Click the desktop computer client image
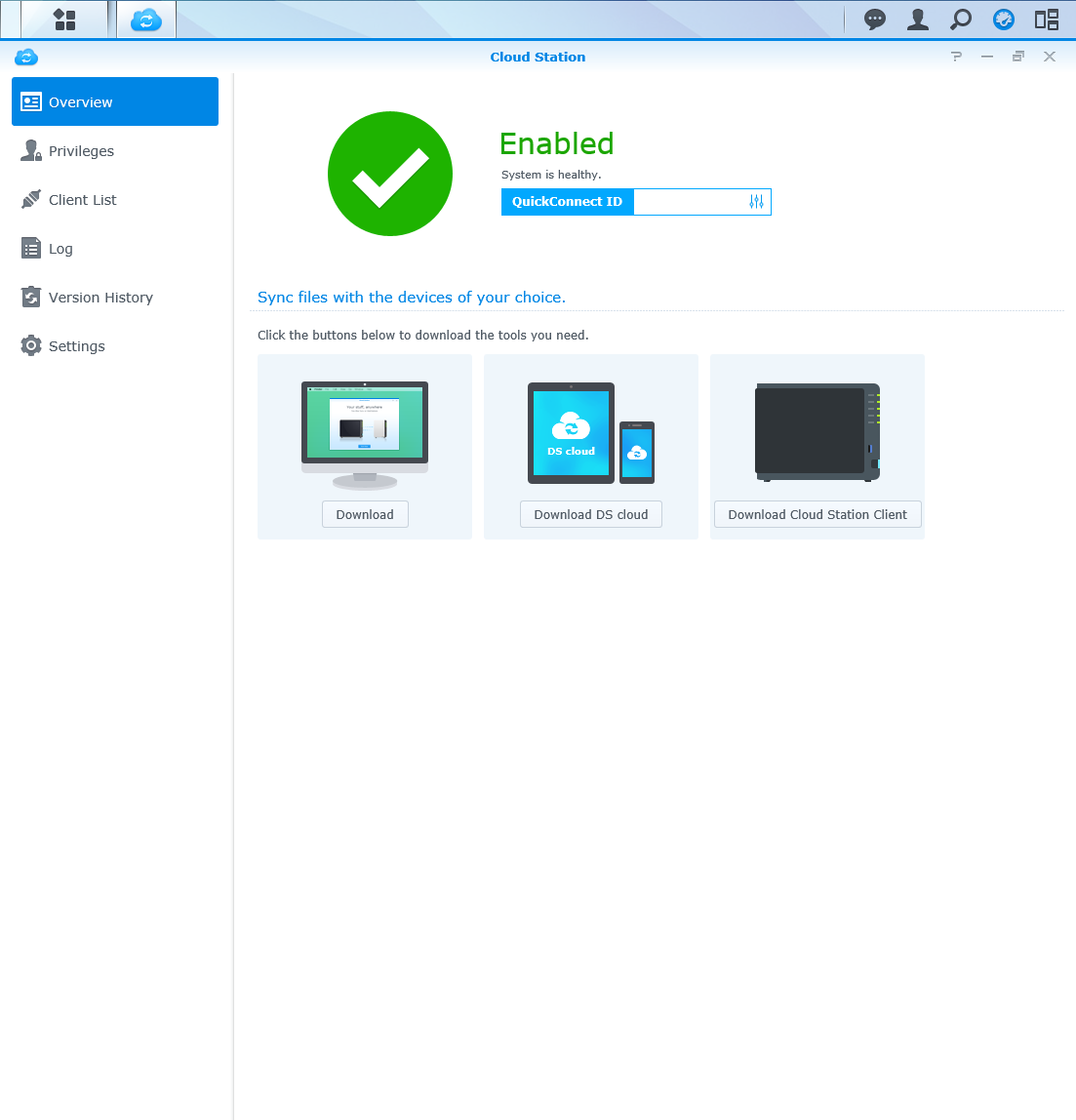 (365, 435)
